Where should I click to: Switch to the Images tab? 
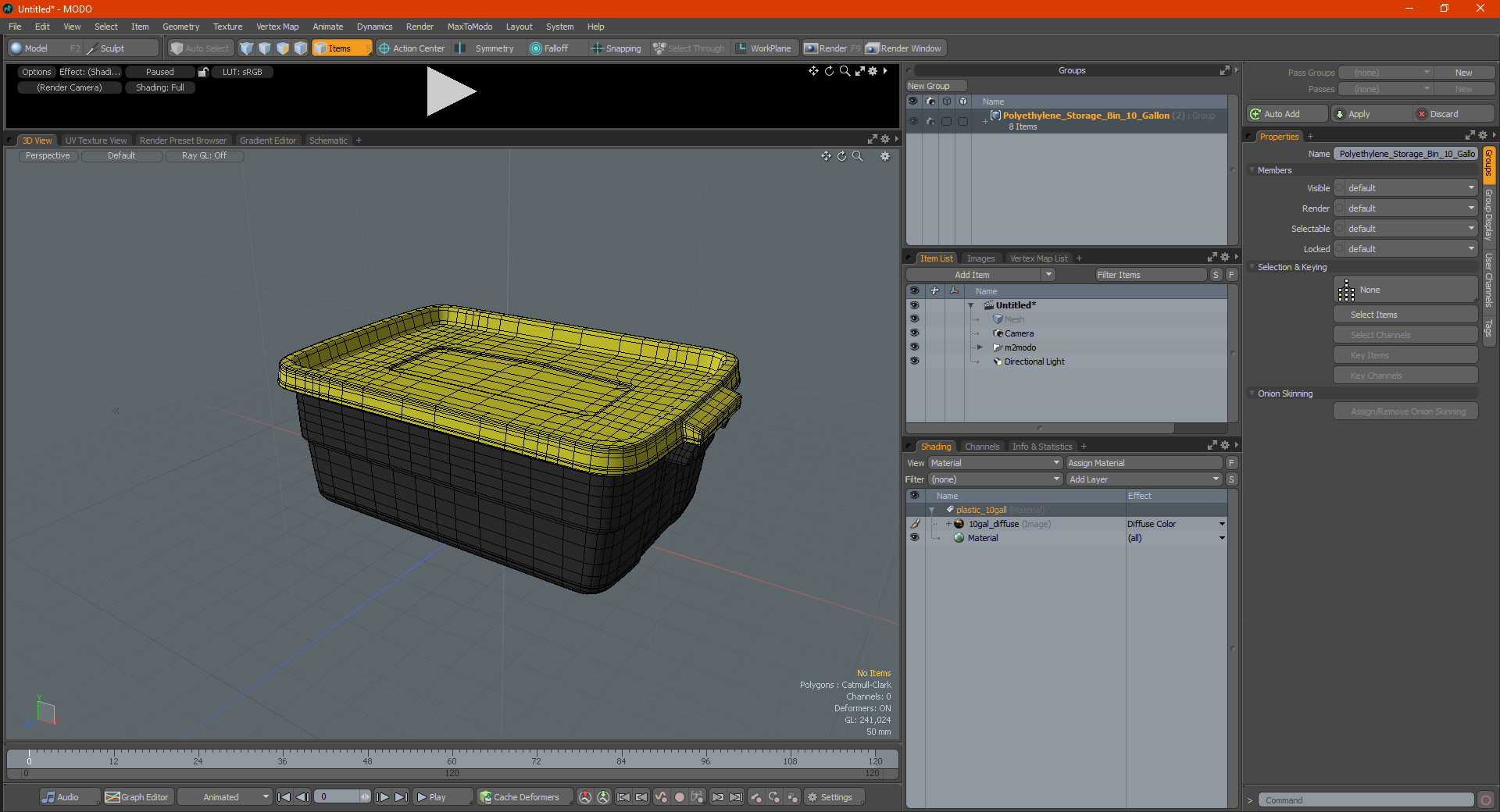click(x=980, y=258)
